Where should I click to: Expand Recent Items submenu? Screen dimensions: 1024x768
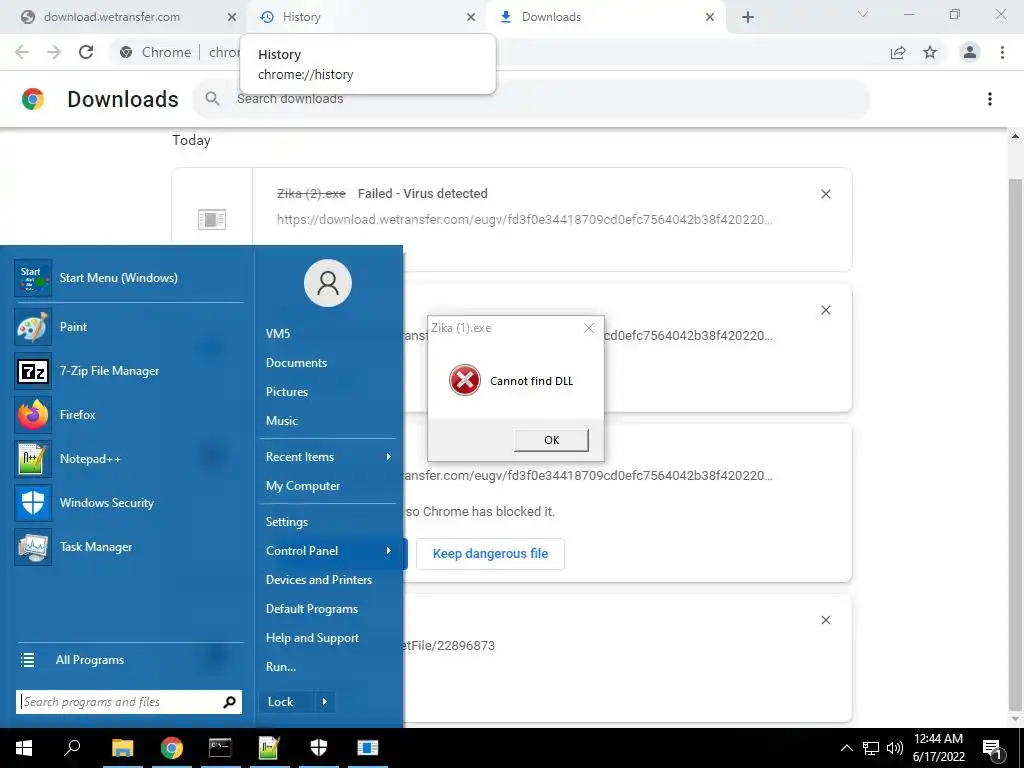(x=328, y=456)
